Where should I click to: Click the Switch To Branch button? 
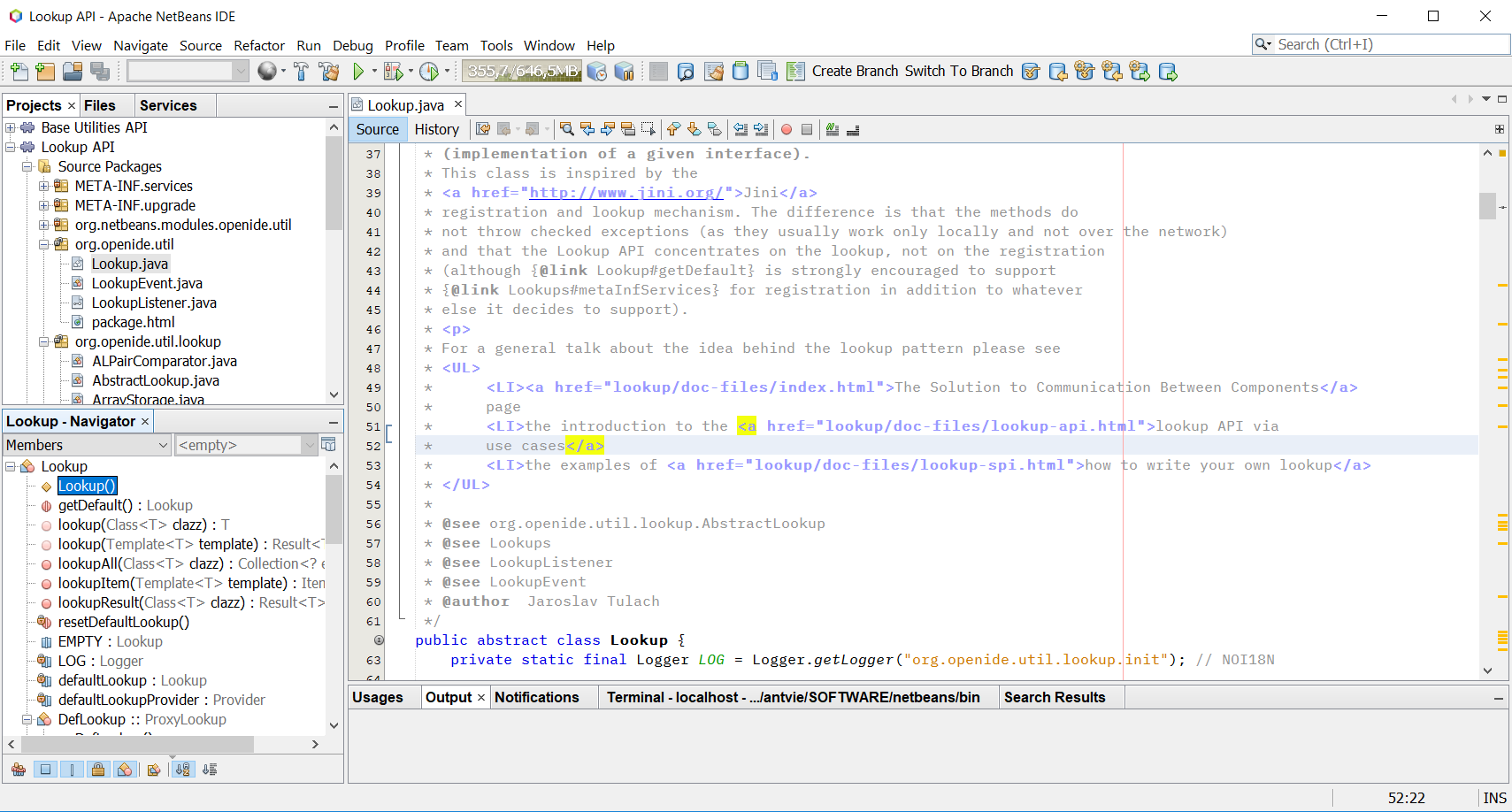point(959,71)
